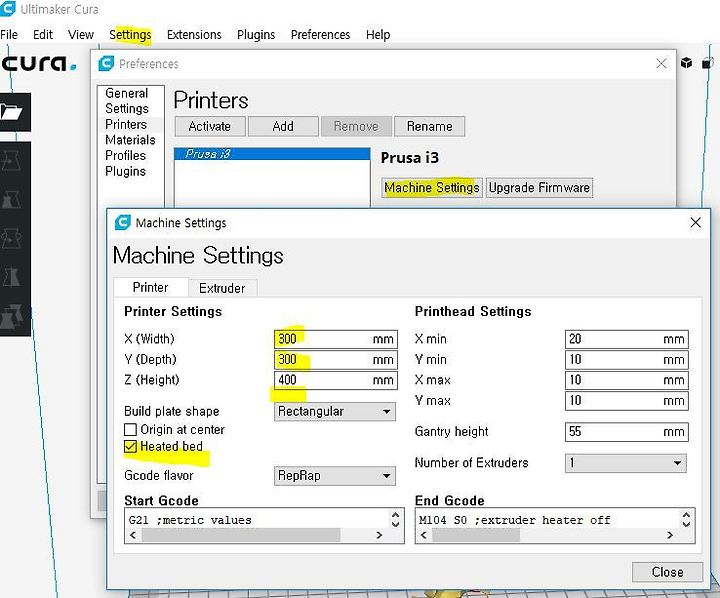Open the Gcode flavor RepRap dropdown
Screen dimensions: 720x598
click(335, 475)
